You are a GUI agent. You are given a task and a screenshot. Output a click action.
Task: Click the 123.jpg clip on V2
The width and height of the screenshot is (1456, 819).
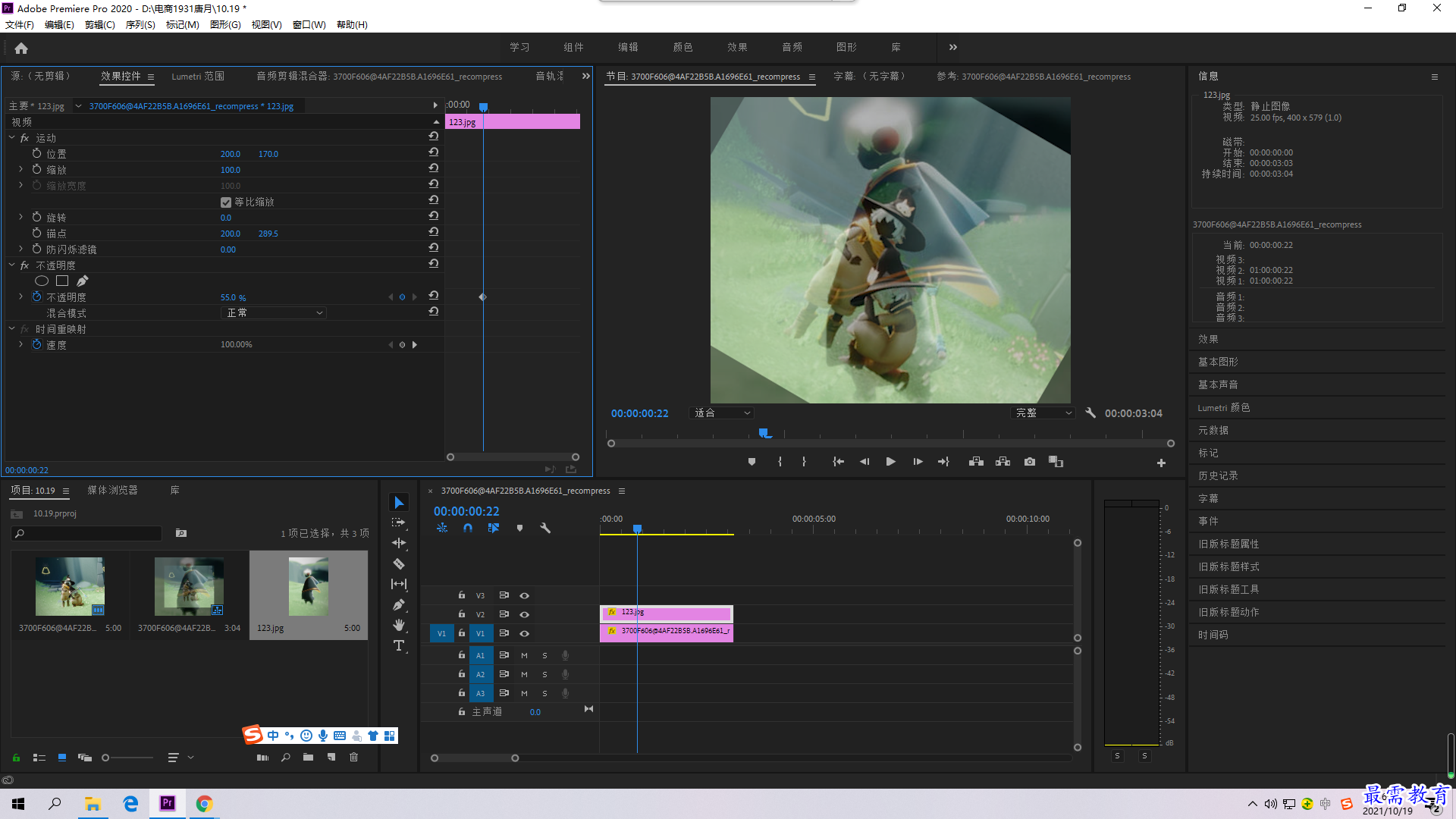667,613
